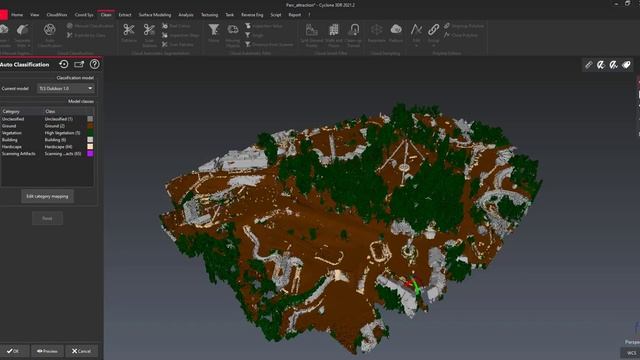Open the Reverse Eng ribbon tab
640x360 pixels.
click(x=252, y=15)
